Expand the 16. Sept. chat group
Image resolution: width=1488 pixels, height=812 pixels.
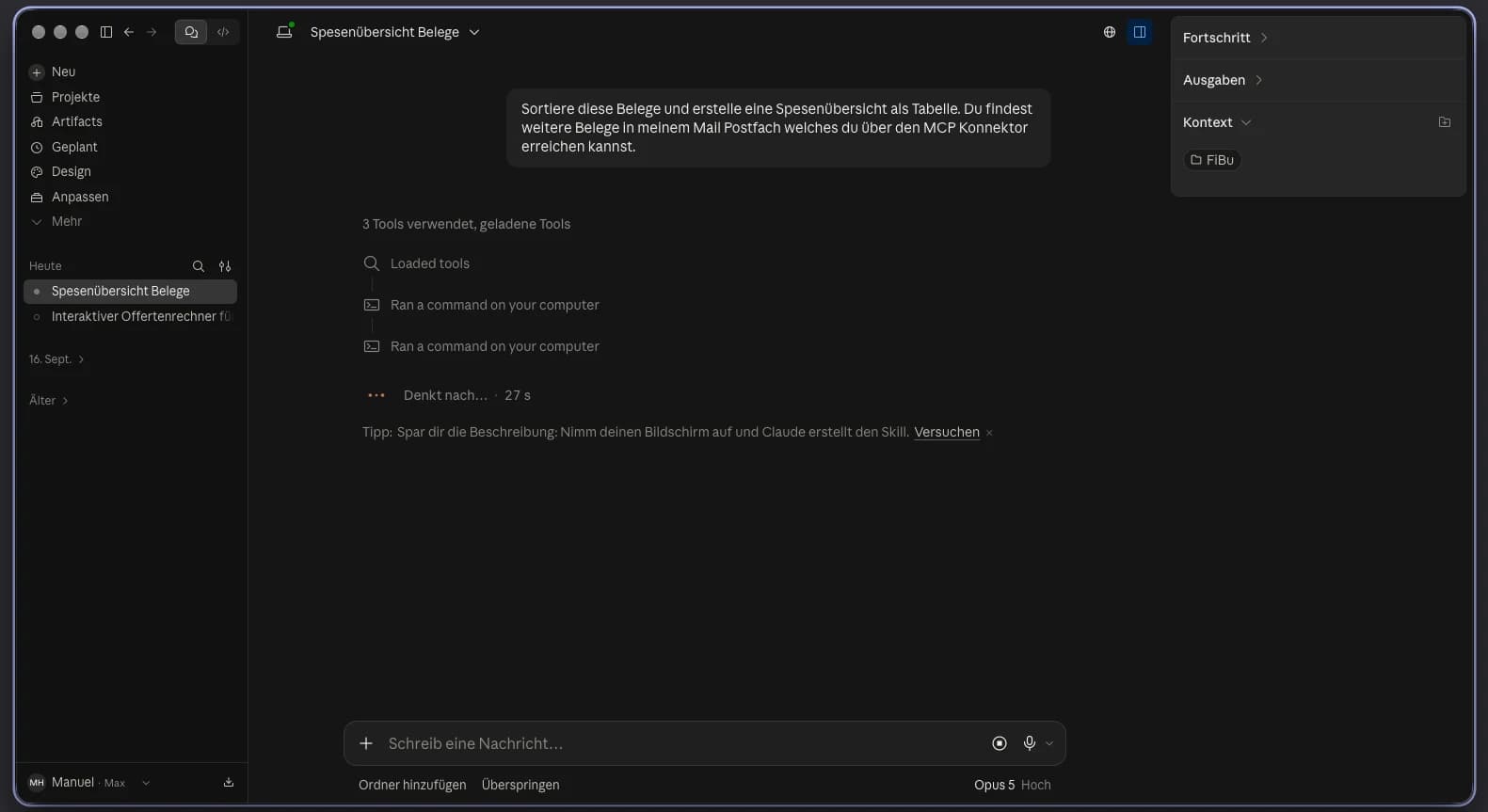pyautogui.click(x=56, y=359)
